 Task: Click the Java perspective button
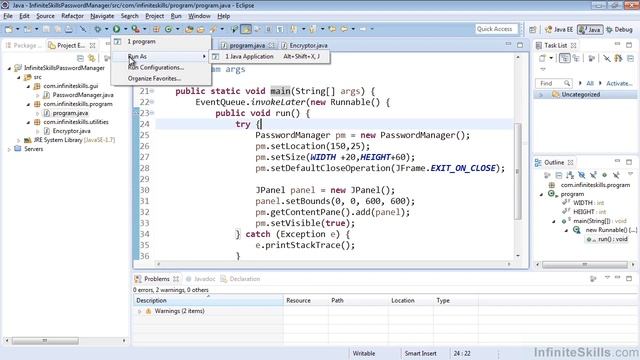(590, 29)
